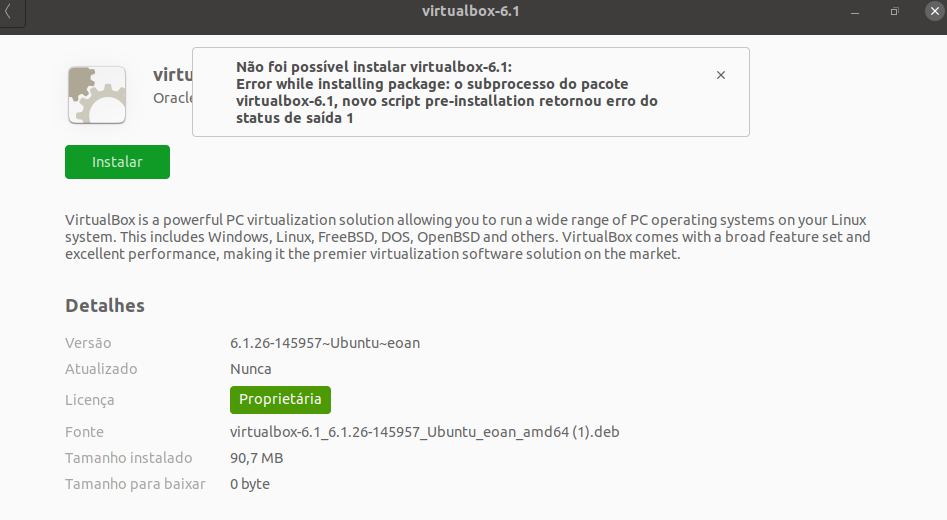This screenshot has width=947, height=520.
Task: Click the virtualbox-6.1 title in header bar
Action: point(470,11)
